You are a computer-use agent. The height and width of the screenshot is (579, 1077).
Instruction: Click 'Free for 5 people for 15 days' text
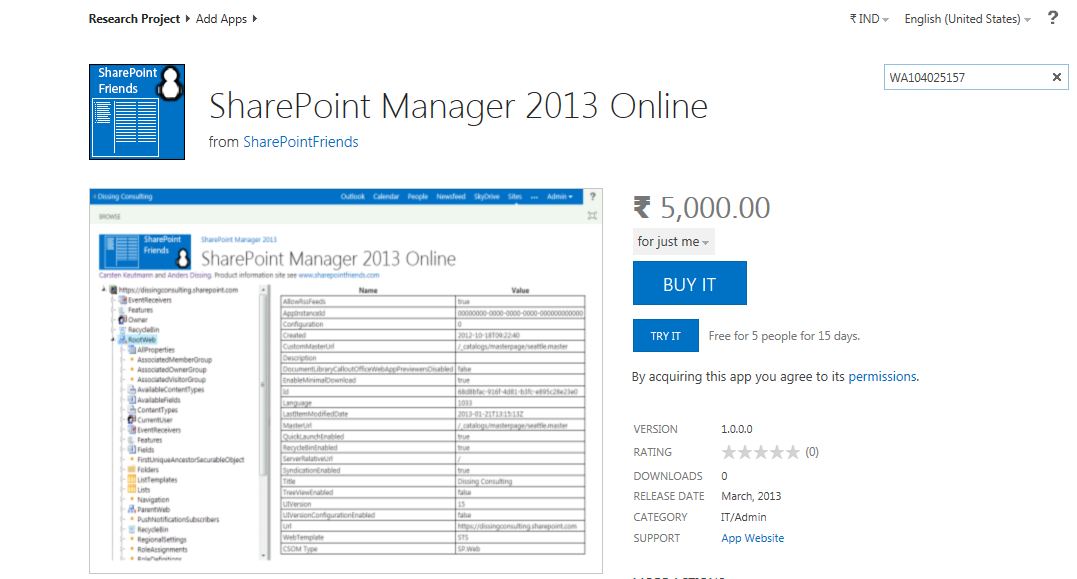click(784, 336)
